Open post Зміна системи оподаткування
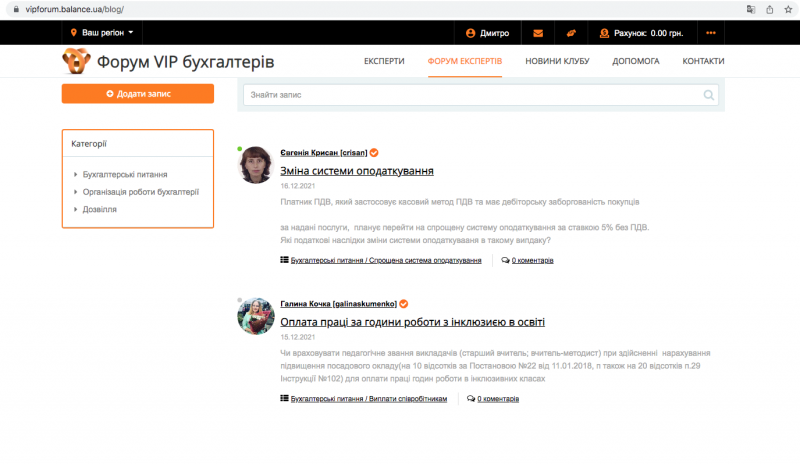The height and width of the screenshot is (464, 800). [x=357, y=170]
